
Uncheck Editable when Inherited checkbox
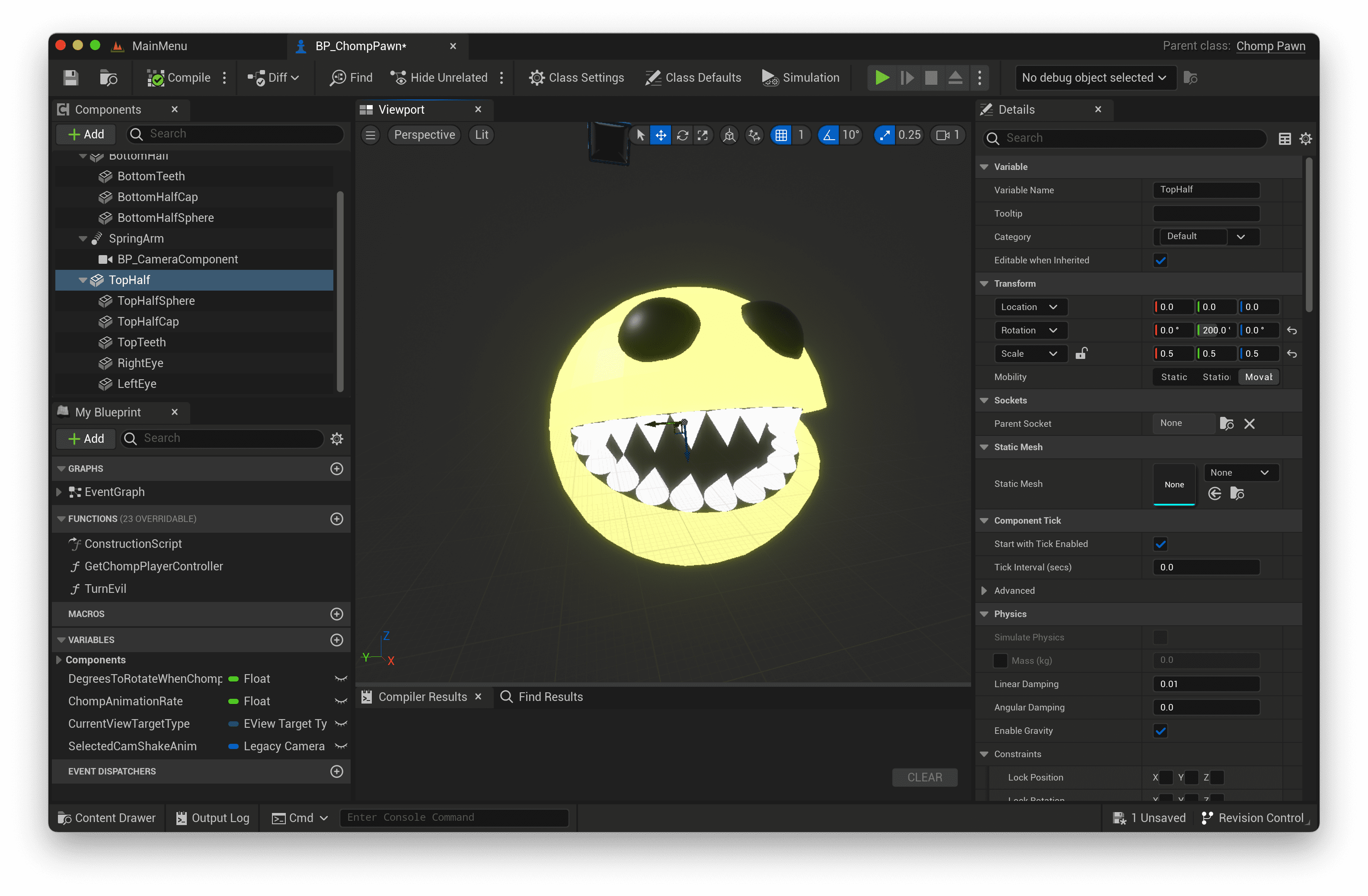click(x=1160, y=260)
